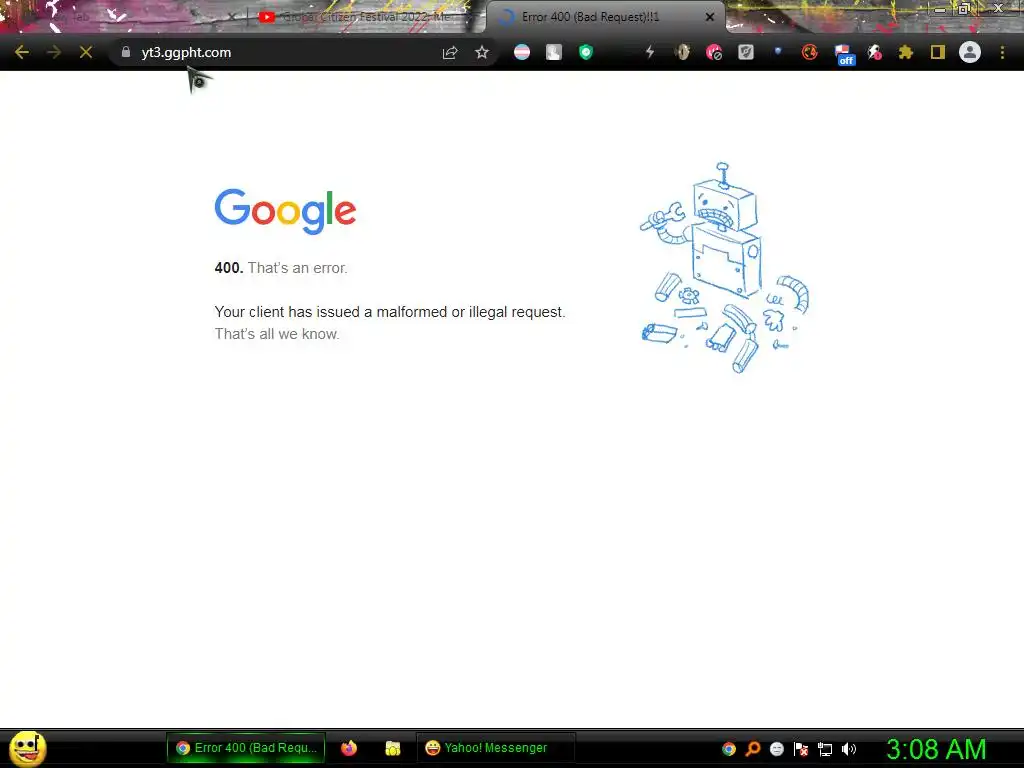
Task: Toggle the browser side panel
Action: coord(938,52)
